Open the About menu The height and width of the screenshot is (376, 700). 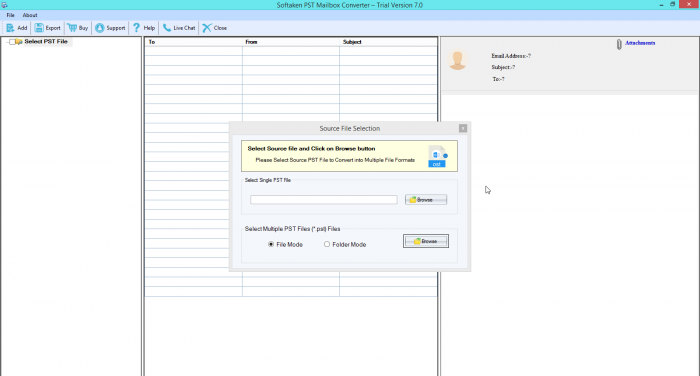point(30,15)
